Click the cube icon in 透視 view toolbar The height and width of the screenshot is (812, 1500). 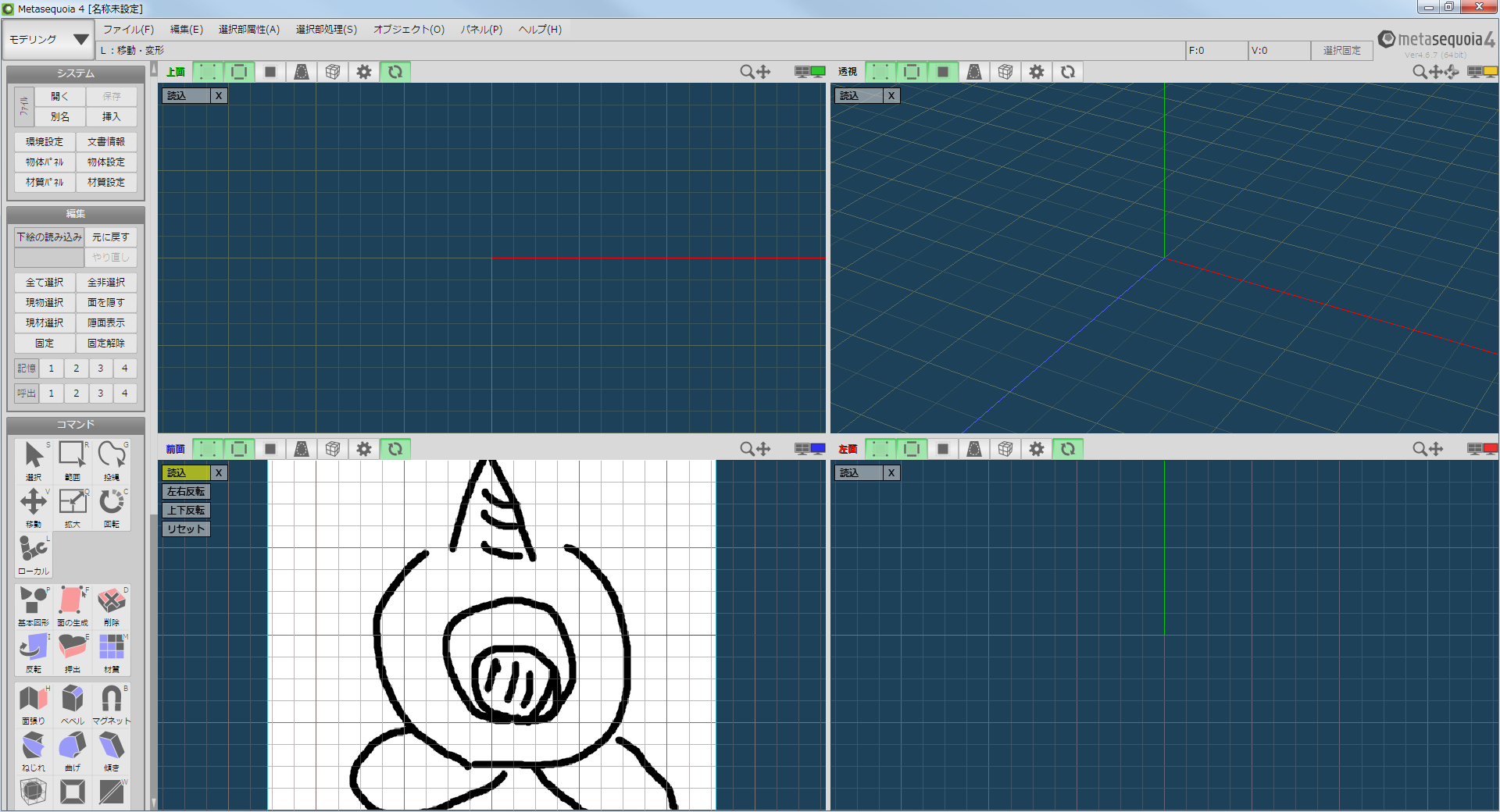[1005, 72]
